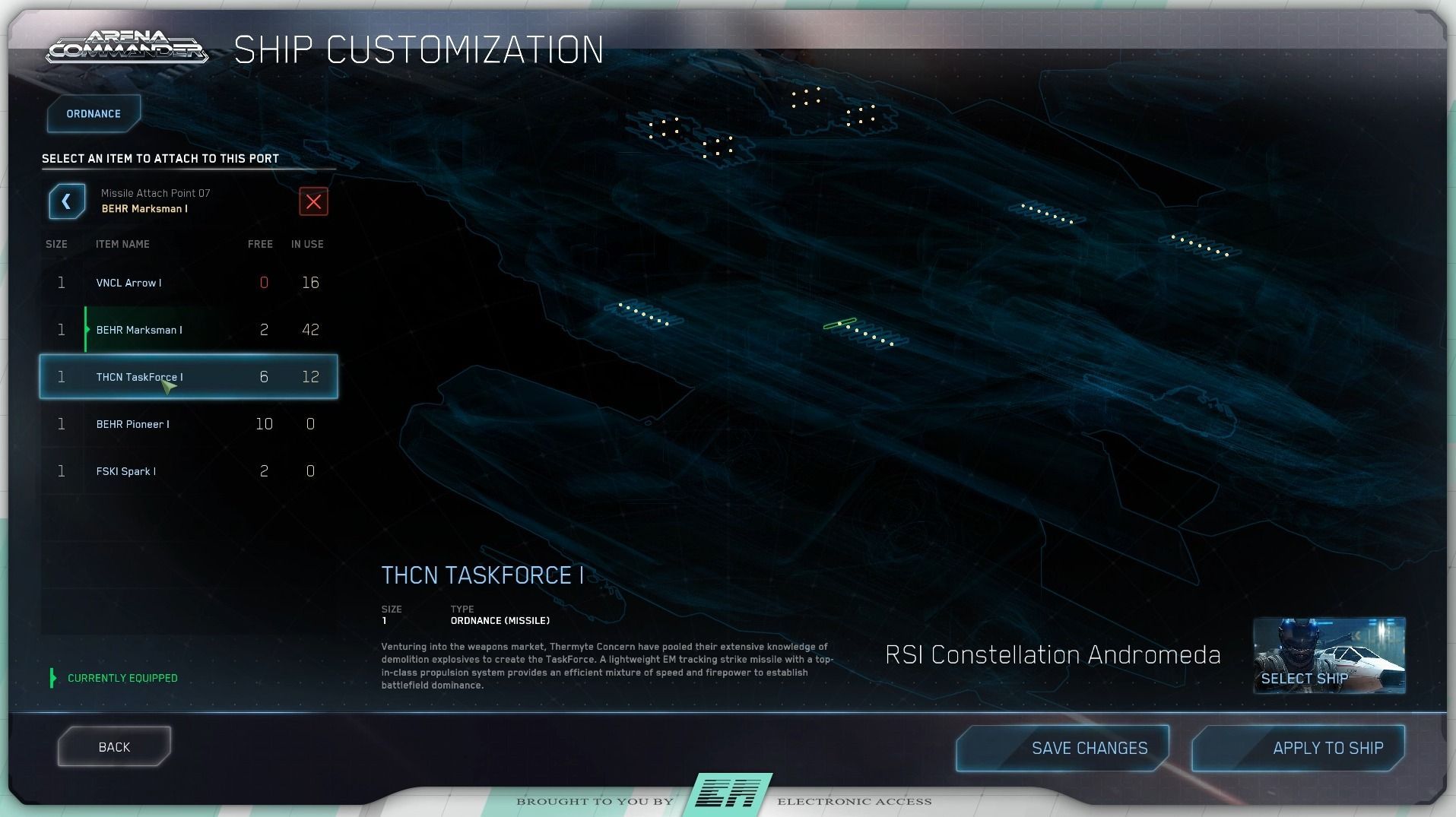Pick BEHR Pioneer I missile
This screenshot has width=1456, height=817.
click(x=189, y=424)
